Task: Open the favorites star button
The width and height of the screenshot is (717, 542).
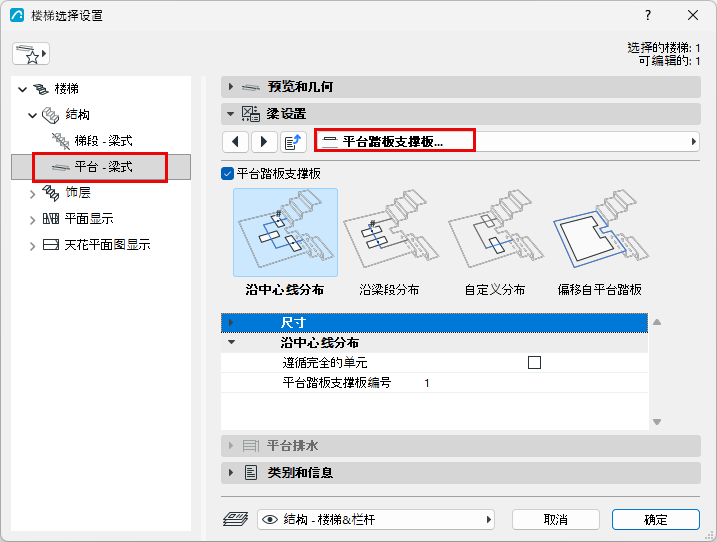Action: point(31,54)
